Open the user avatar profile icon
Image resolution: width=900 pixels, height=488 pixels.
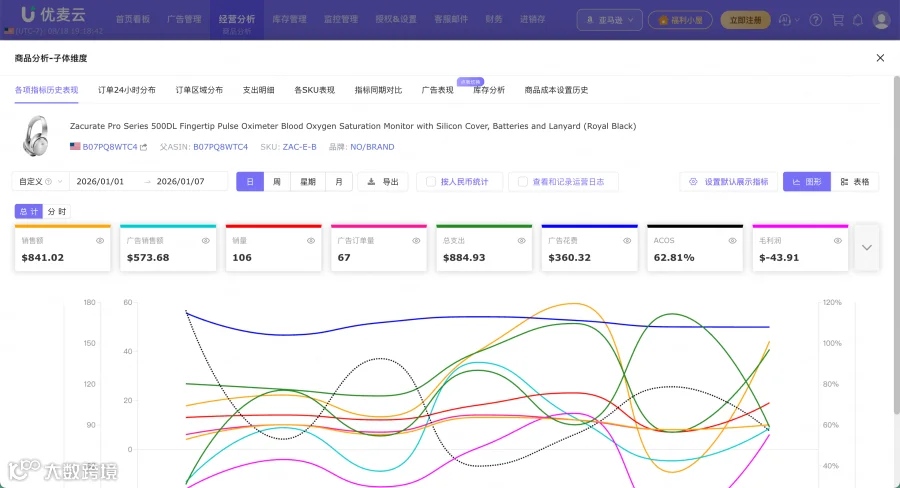(x=881, y=20)
